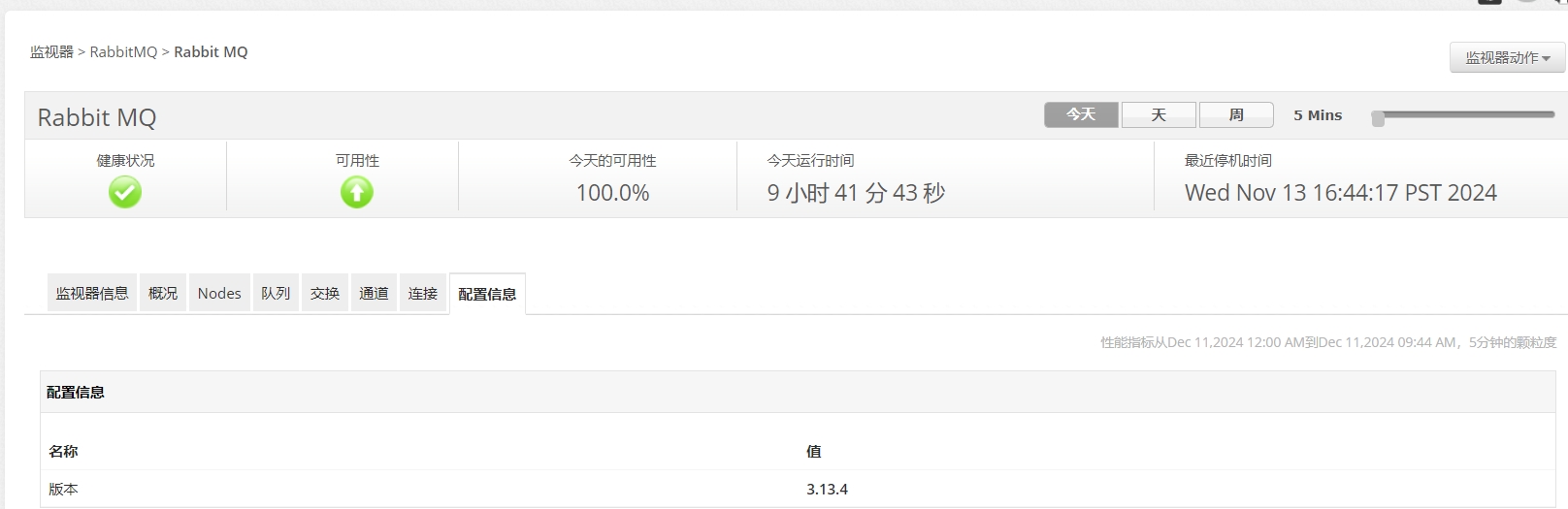Select the 交换 tab
This screenshot has width=1568, height=509.
[x=325, y=293]
